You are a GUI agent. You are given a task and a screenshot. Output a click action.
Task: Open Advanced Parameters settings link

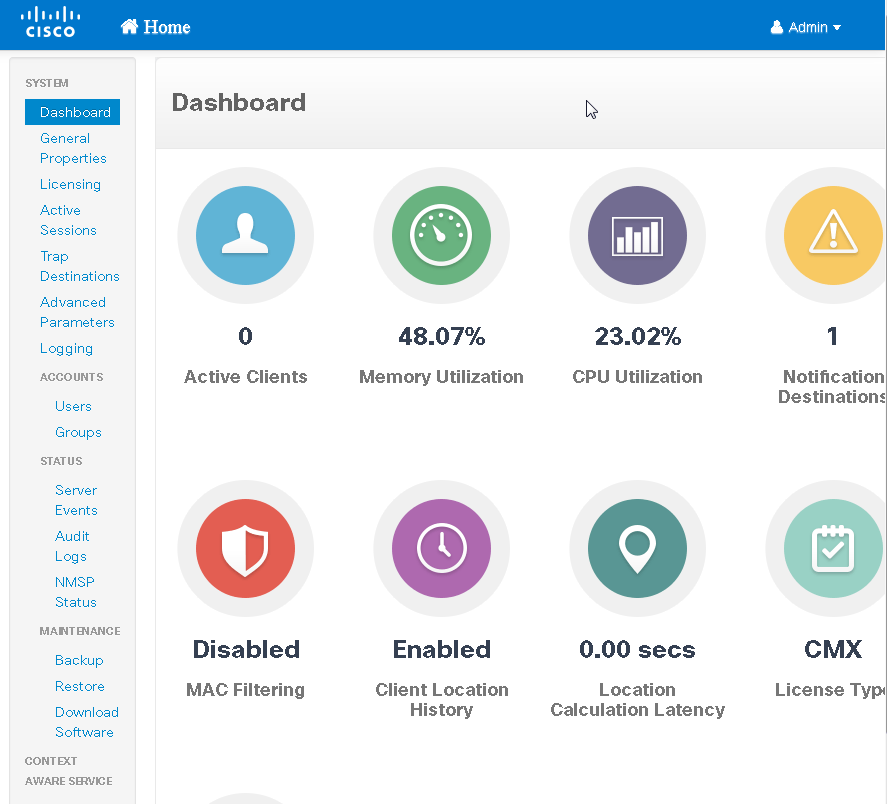[x=77, y=312]
